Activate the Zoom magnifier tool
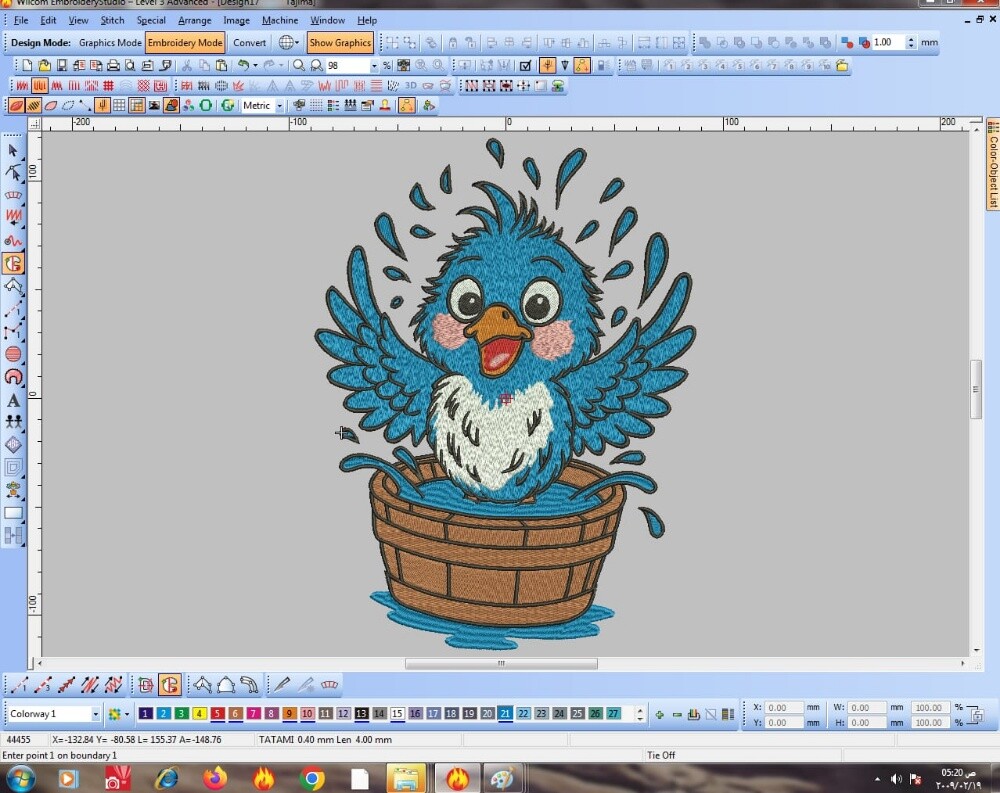Viewport: 1000px width, 793px height. click(298, 65)
